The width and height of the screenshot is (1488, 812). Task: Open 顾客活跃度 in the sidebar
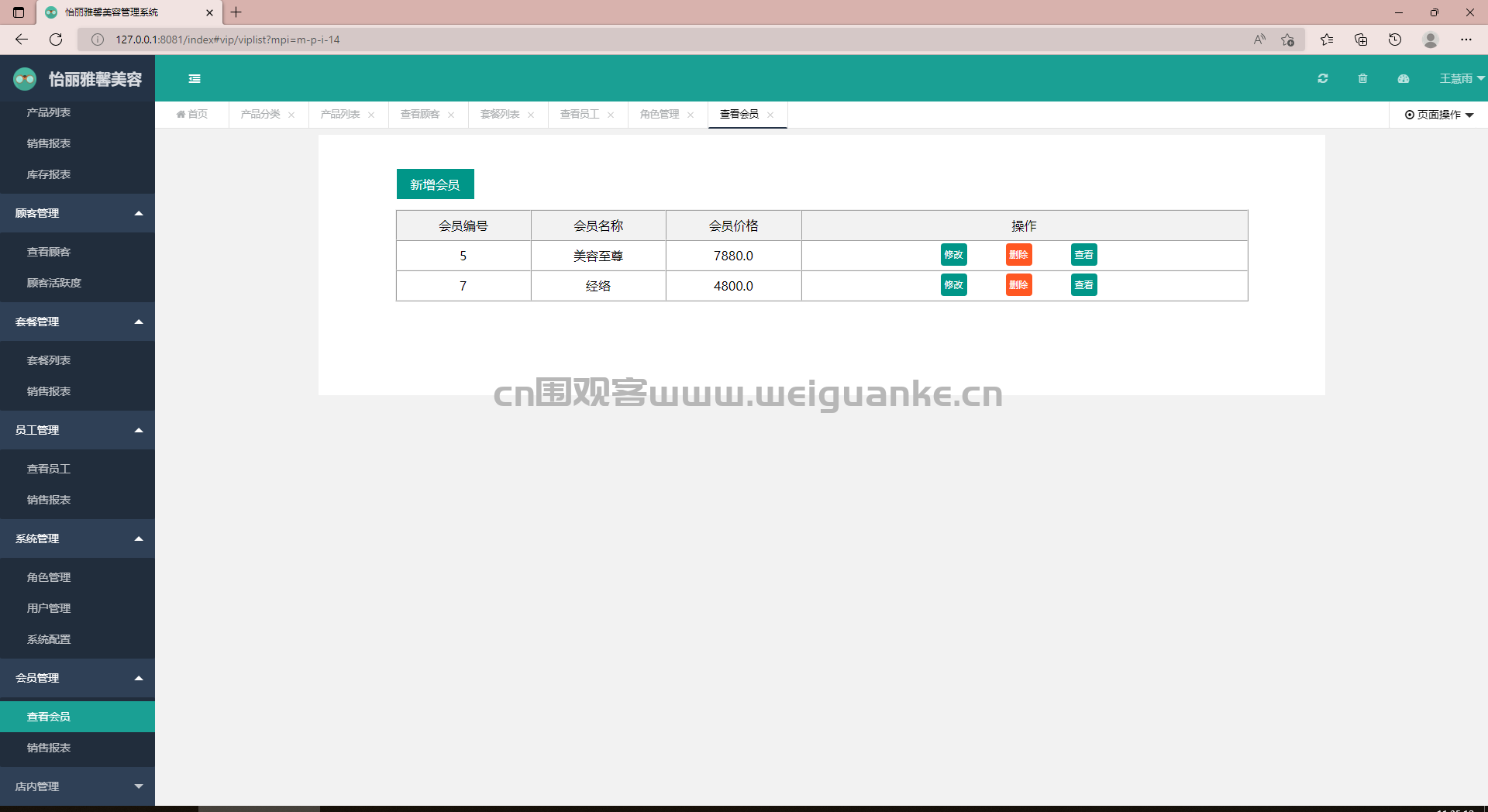pyautogui.click(x=77, y=283)
